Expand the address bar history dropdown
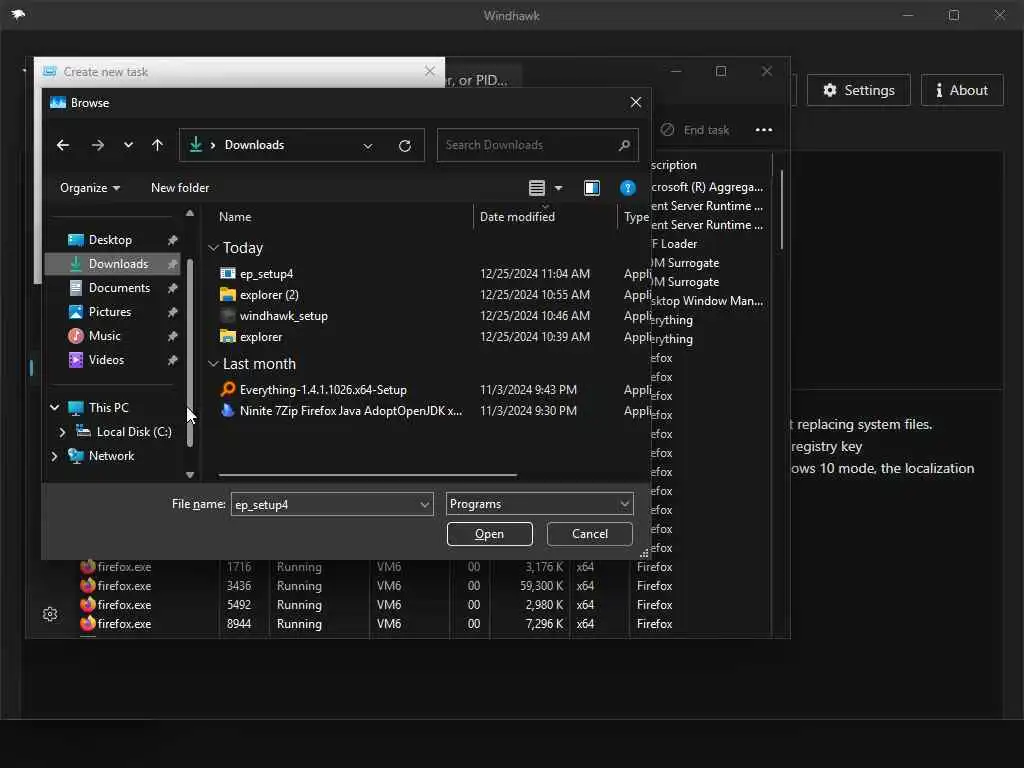 click(368, 146)
